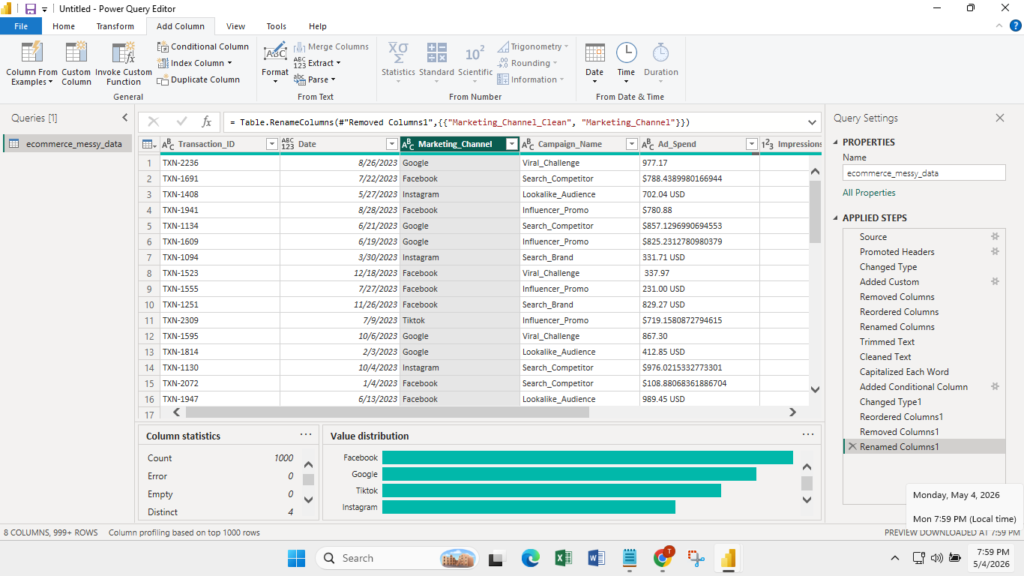Duplicate Column in ribbon
Screen dimensions: 1024x576
(x=199, y=80)
